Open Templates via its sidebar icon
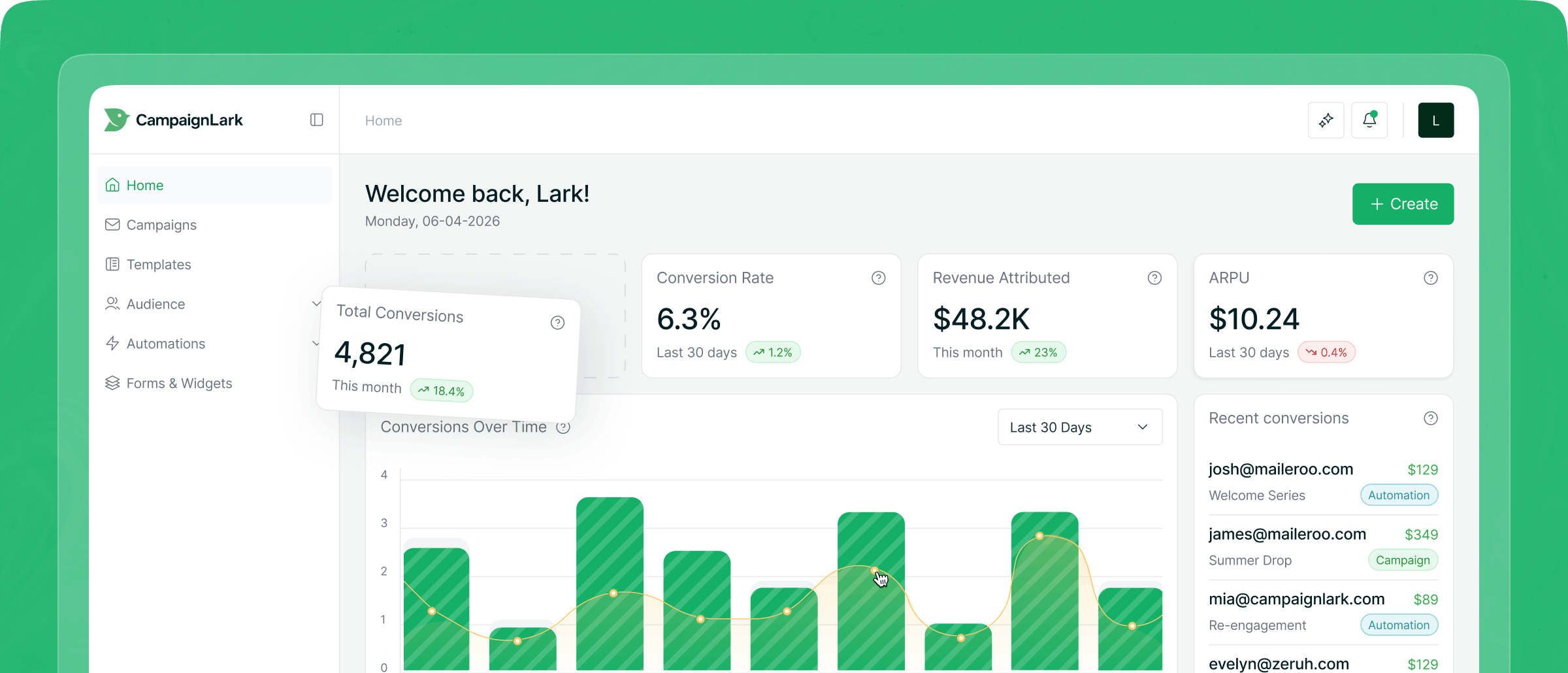This screenshot has height=673, width=1568. click(112, 264)
